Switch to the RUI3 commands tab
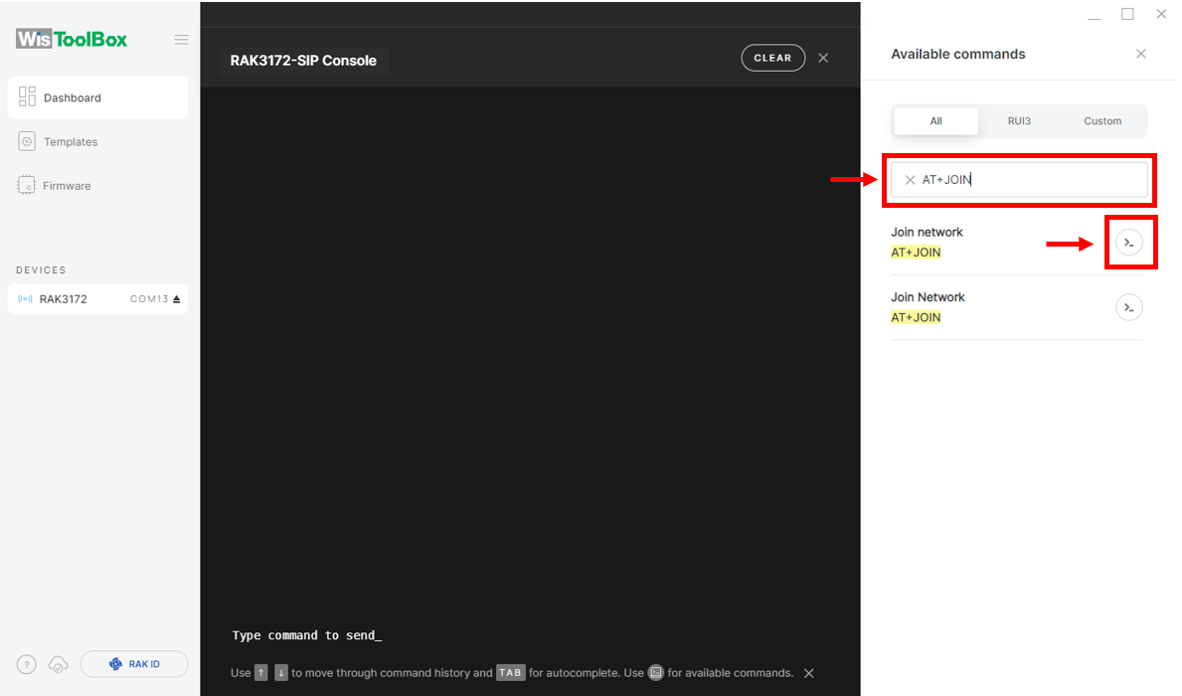The image size is (1182, 696). (x=1019, y=121)
